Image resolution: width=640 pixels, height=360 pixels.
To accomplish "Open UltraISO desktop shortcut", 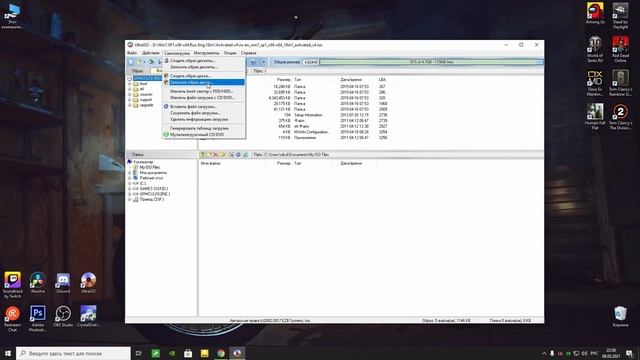I will 88,283.
